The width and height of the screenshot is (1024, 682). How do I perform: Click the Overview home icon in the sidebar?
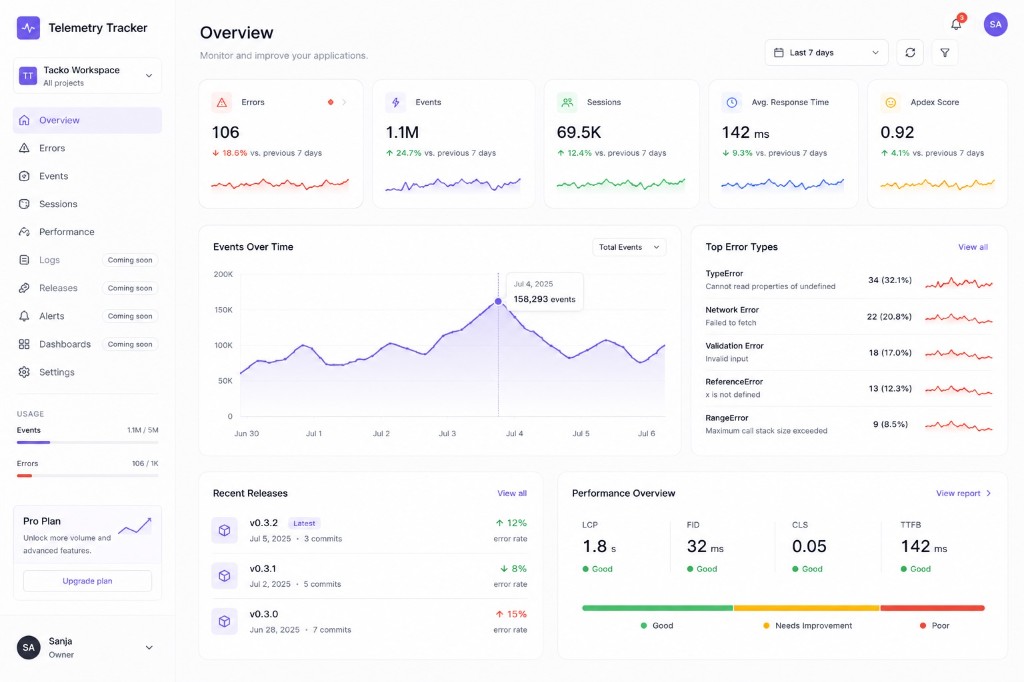(24, 120)
